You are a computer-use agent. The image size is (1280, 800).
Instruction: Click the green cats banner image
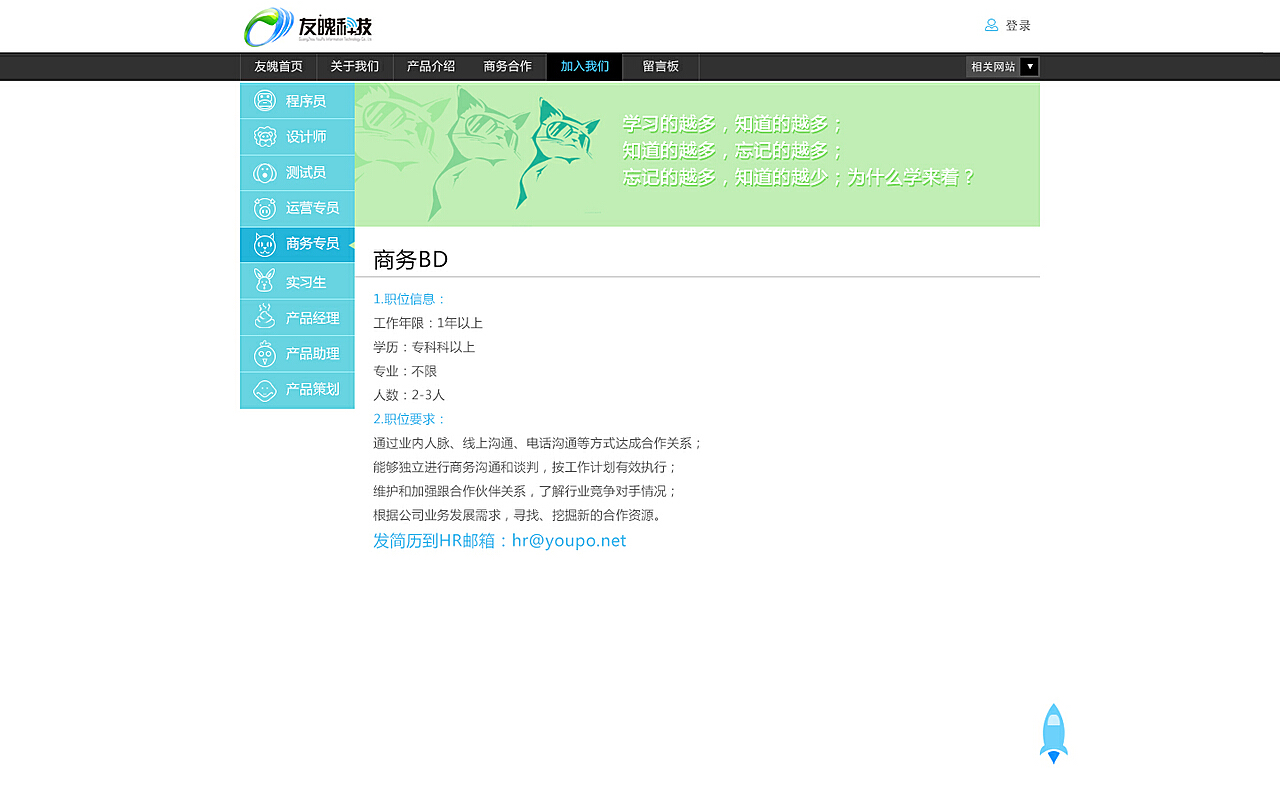click(x=697, y=155)
